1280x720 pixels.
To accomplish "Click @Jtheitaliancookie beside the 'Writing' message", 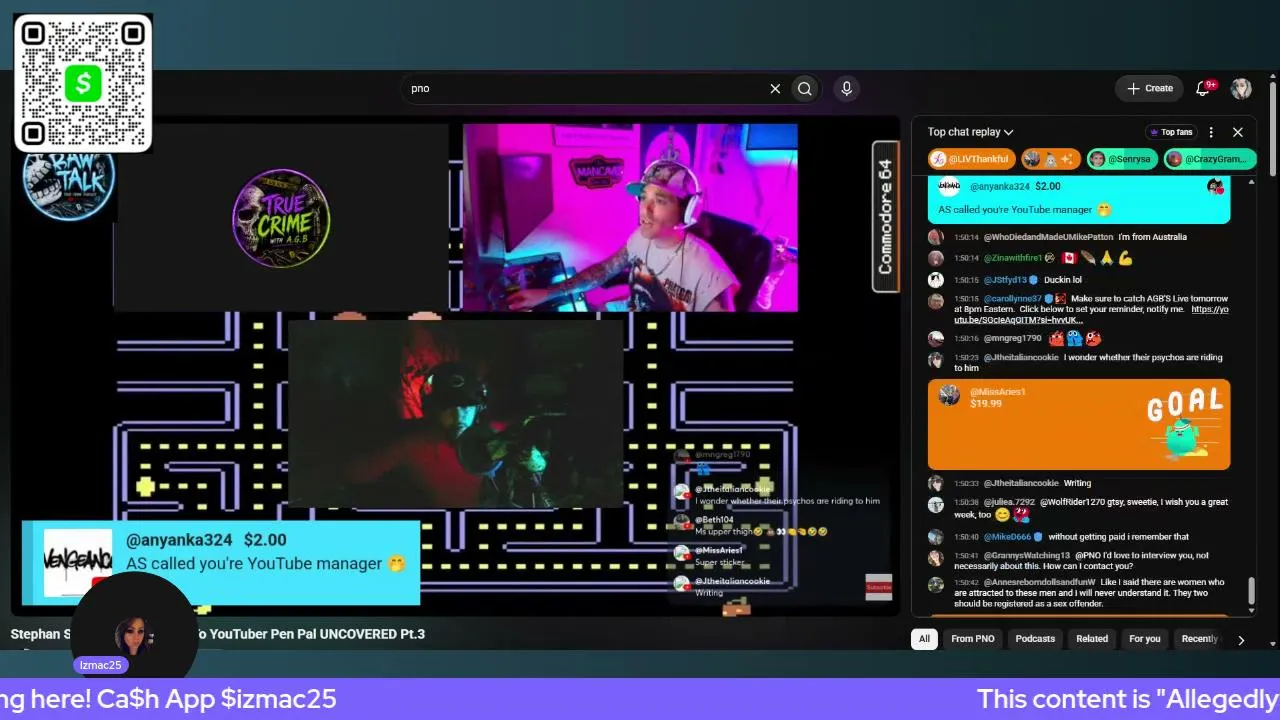I will click(x=1021, y=483).
